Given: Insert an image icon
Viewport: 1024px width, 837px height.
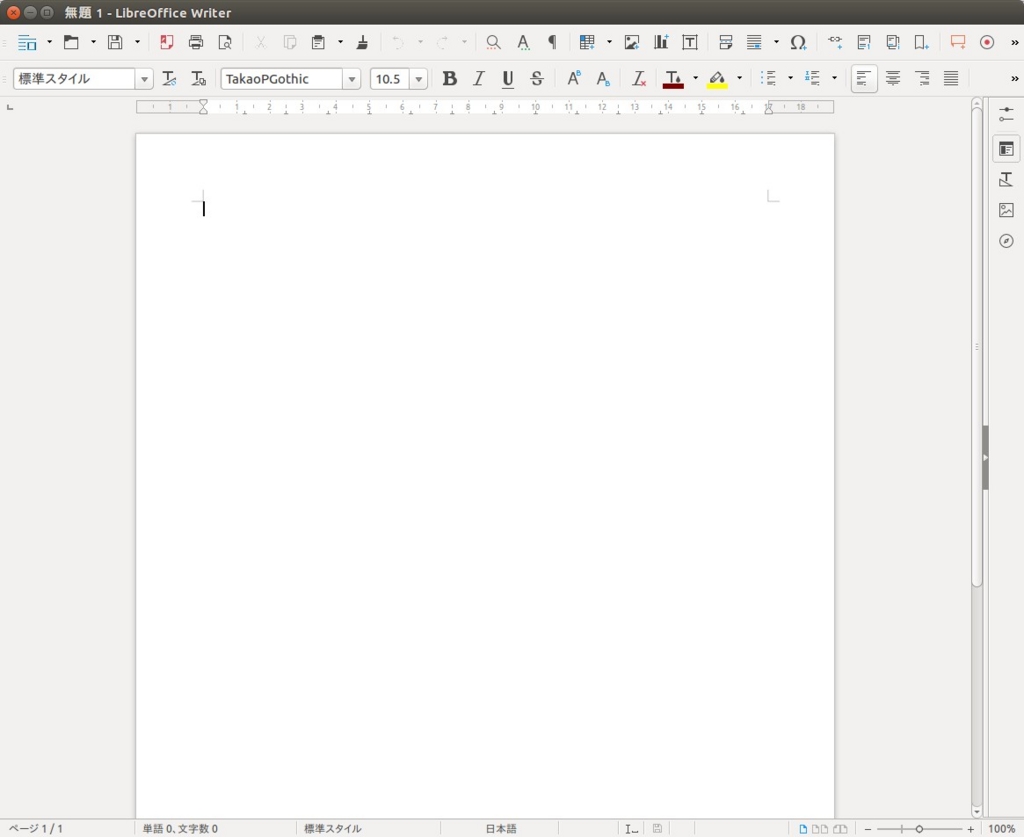Looking at the screenshot, I should (632, 42).
